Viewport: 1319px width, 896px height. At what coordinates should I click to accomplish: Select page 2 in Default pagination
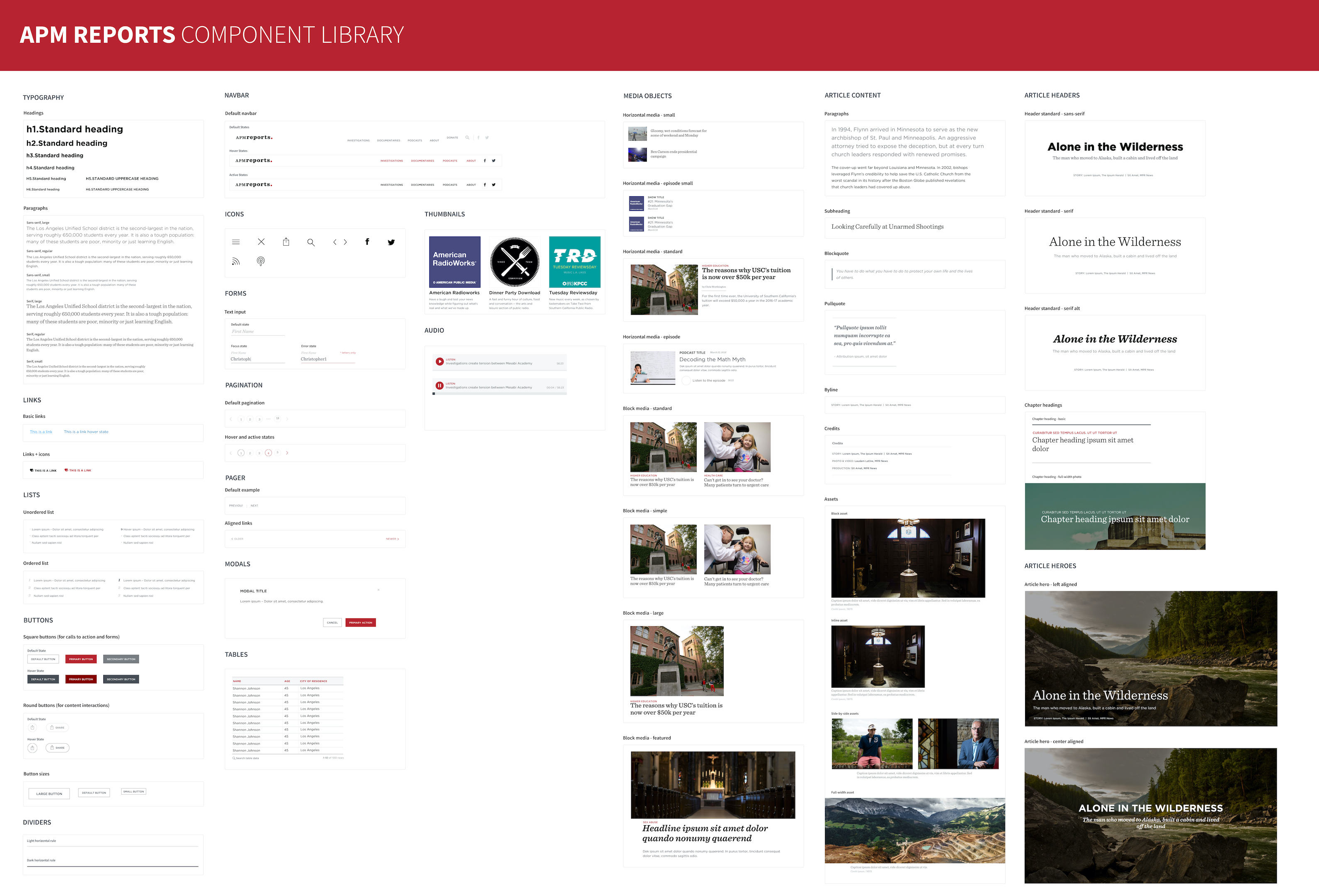(250, 419)
